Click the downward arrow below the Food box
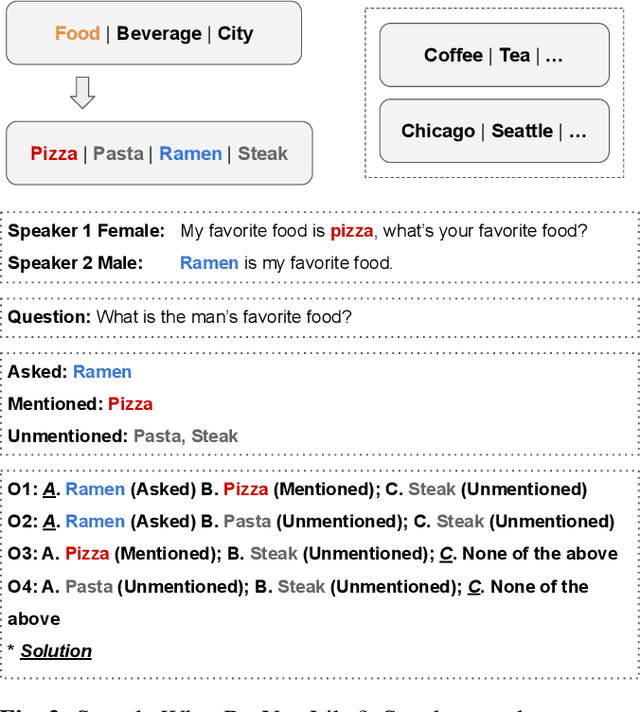The image size is (640, 712). pyautogui.click(x=83, y=92)
